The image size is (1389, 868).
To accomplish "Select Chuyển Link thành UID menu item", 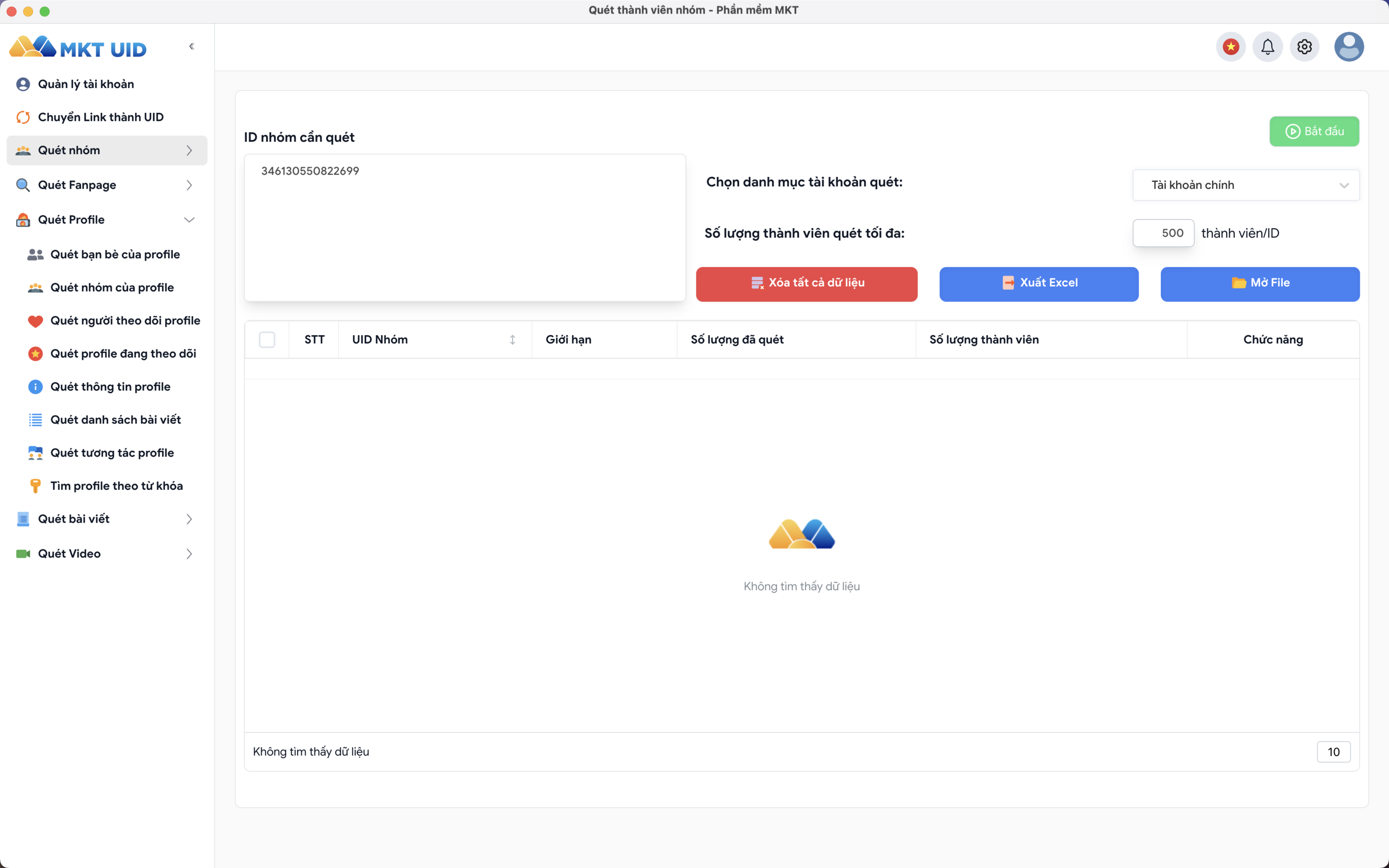I will coord(100,118).
